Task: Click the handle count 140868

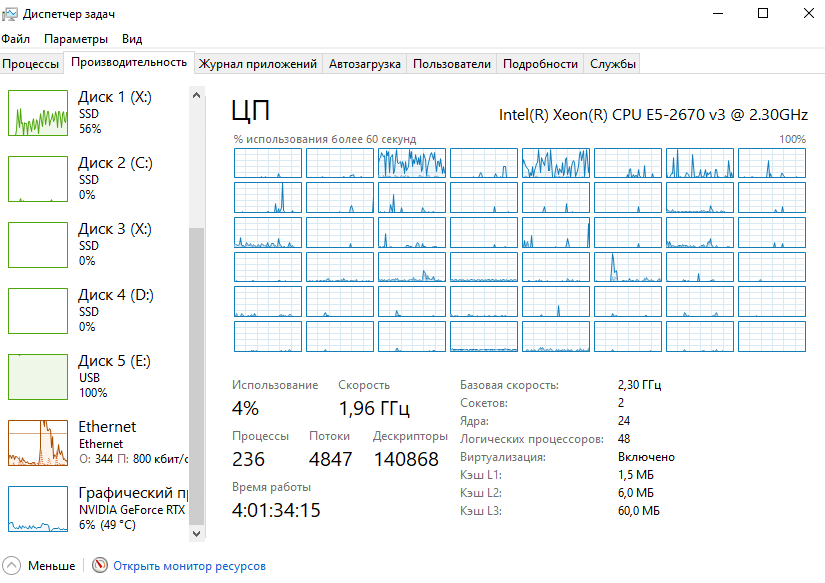Action: (406, 459)
